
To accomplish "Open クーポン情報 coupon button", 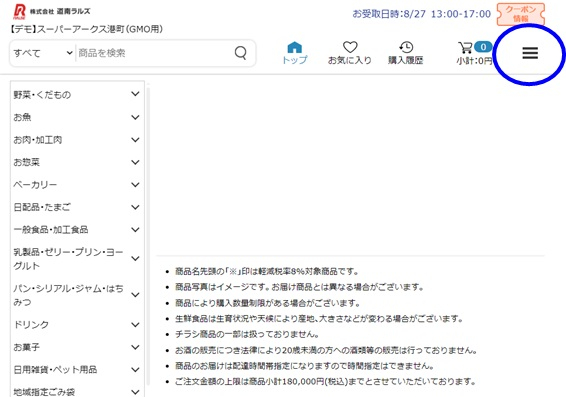I will pos(521,14).
